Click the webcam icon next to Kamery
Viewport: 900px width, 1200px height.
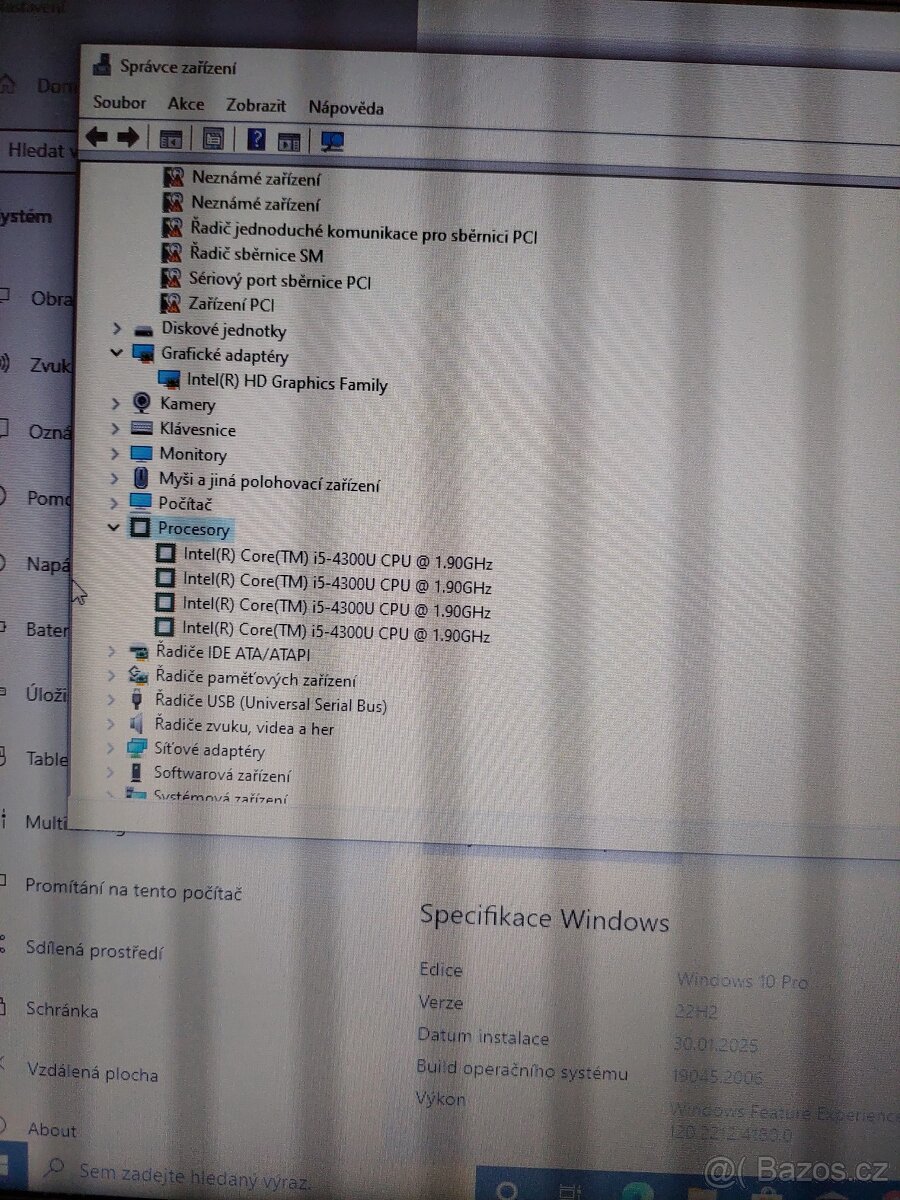click(140, 403)
